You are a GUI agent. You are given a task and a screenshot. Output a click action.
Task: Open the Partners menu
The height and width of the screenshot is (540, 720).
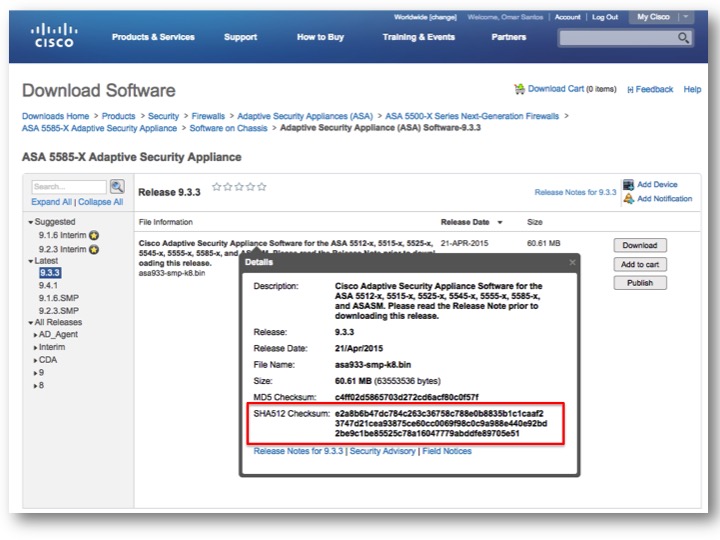pos(509,37)
